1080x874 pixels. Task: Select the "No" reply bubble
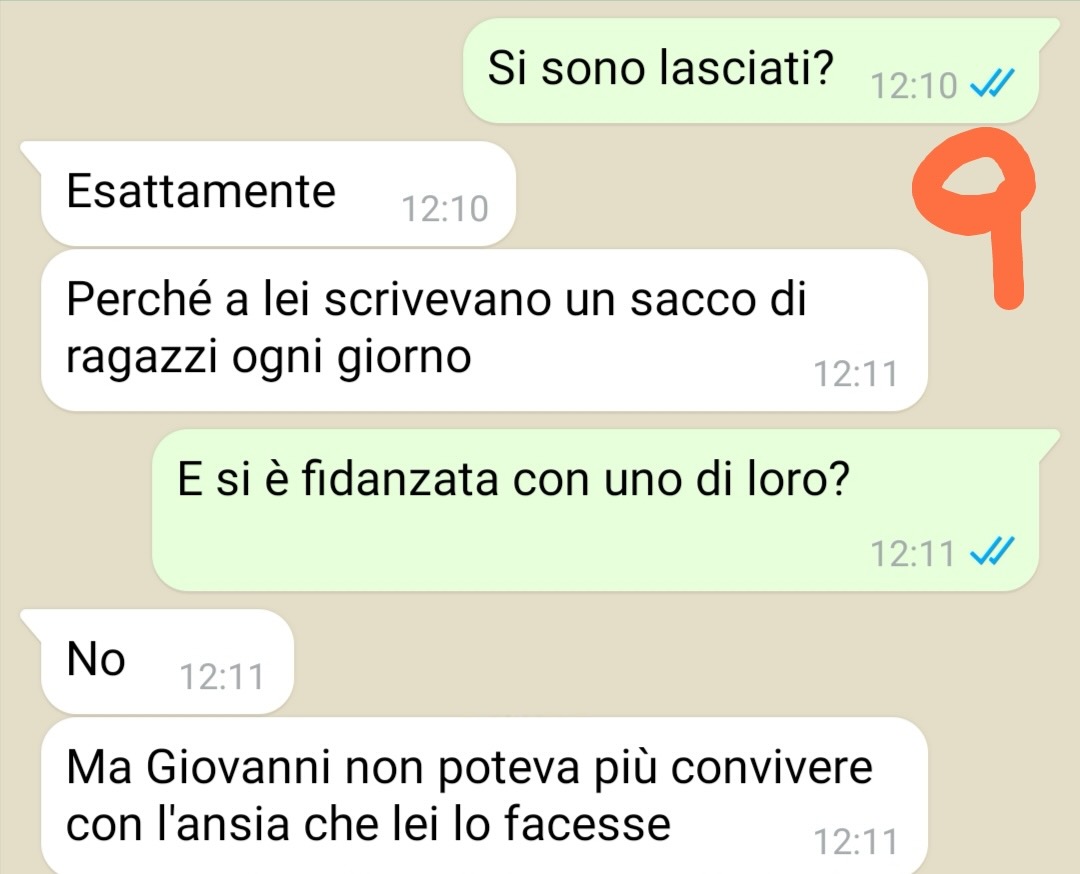point(167,662)
